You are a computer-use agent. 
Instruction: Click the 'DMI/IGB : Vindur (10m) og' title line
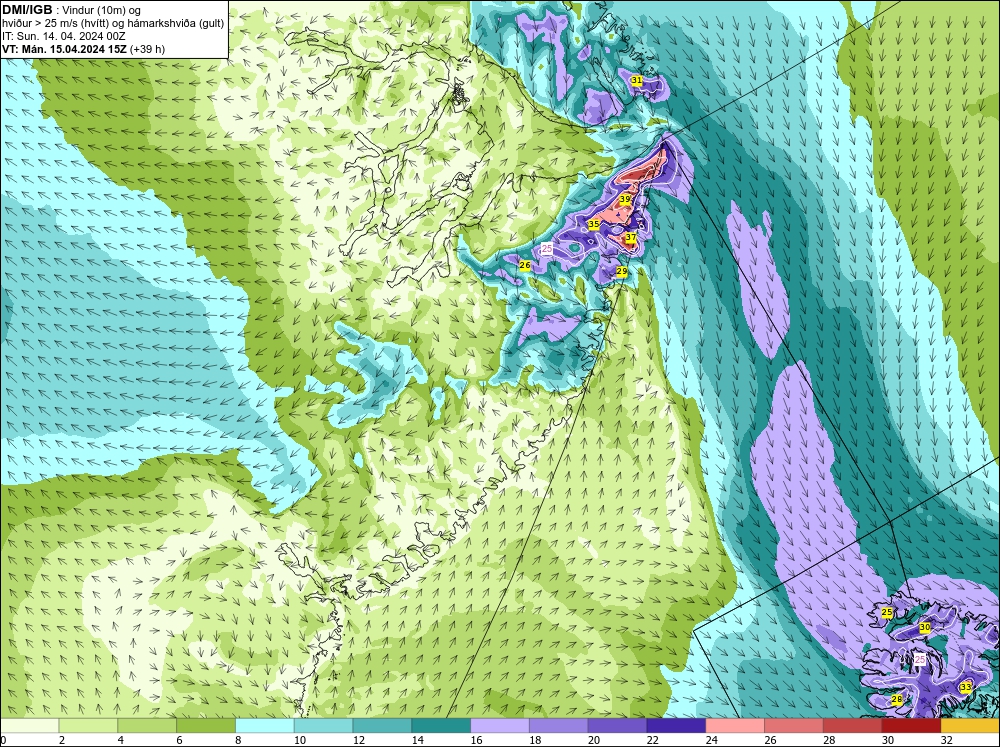coord(72,10)
